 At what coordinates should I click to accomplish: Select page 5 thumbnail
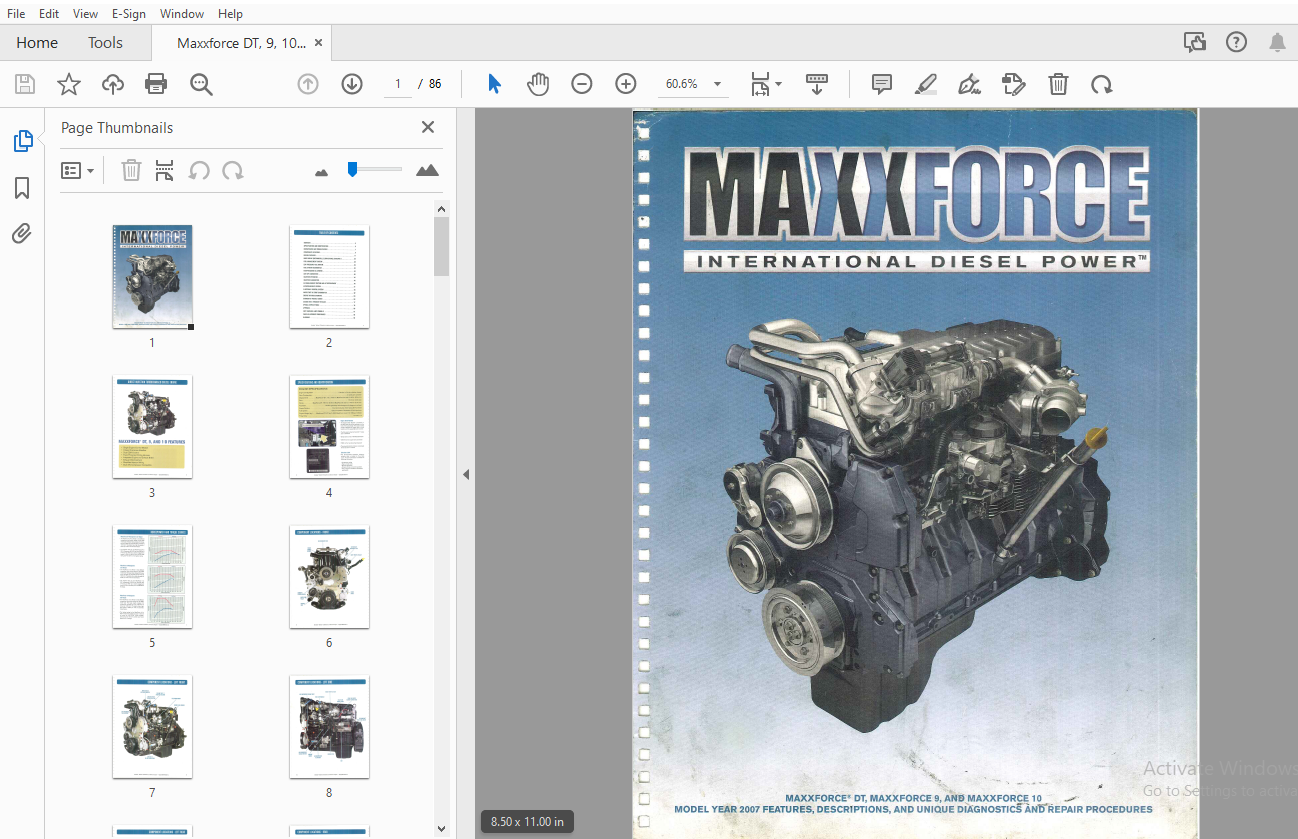click(152, 577)
